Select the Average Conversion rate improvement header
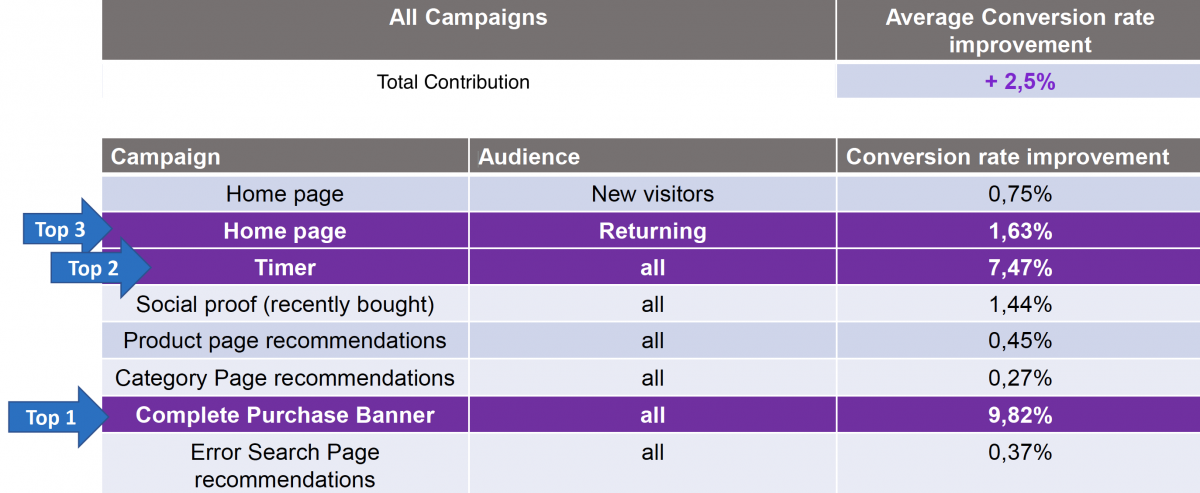This screenshot has width=1200, height=493. 1019,31
